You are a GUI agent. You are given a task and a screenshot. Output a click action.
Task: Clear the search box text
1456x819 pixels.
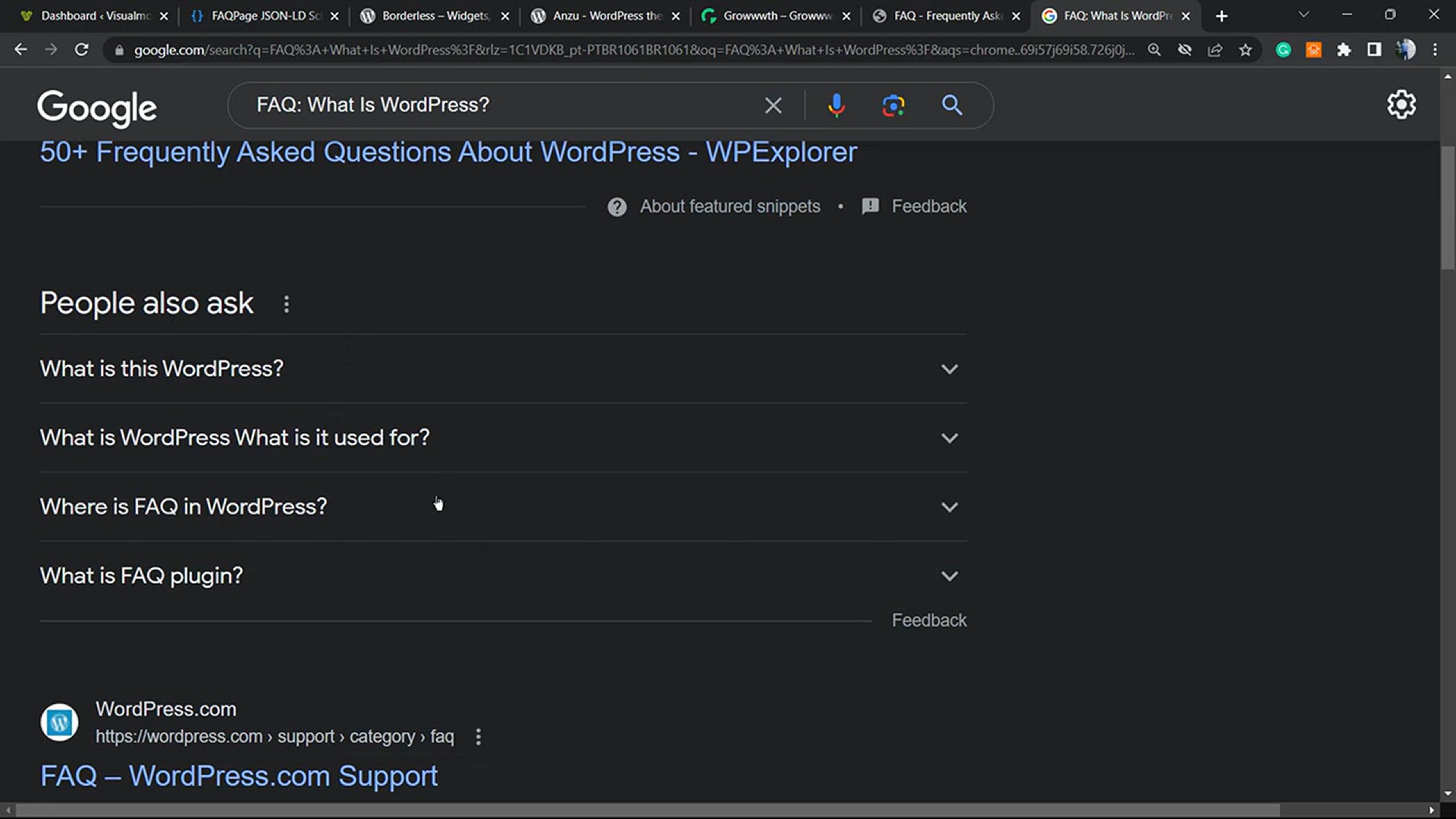coord(773,105)
